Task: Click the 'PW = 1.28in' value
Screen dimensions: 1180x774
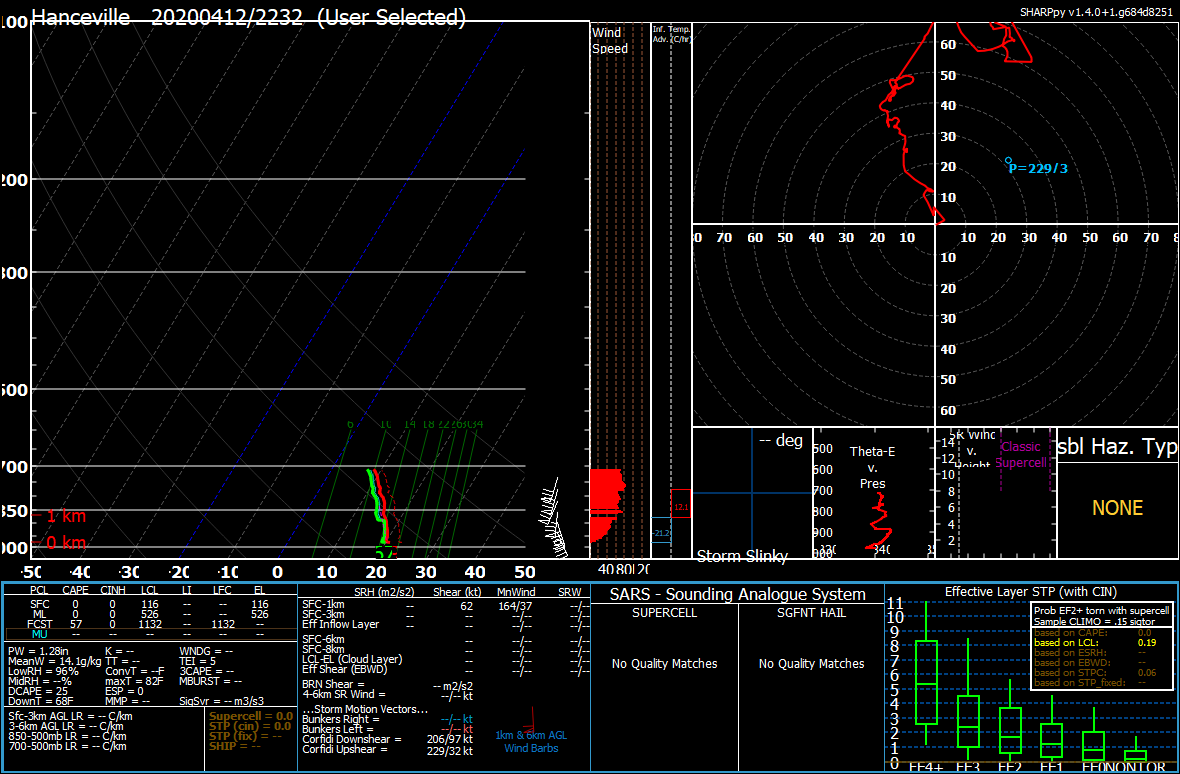Action: pos(37,650)
